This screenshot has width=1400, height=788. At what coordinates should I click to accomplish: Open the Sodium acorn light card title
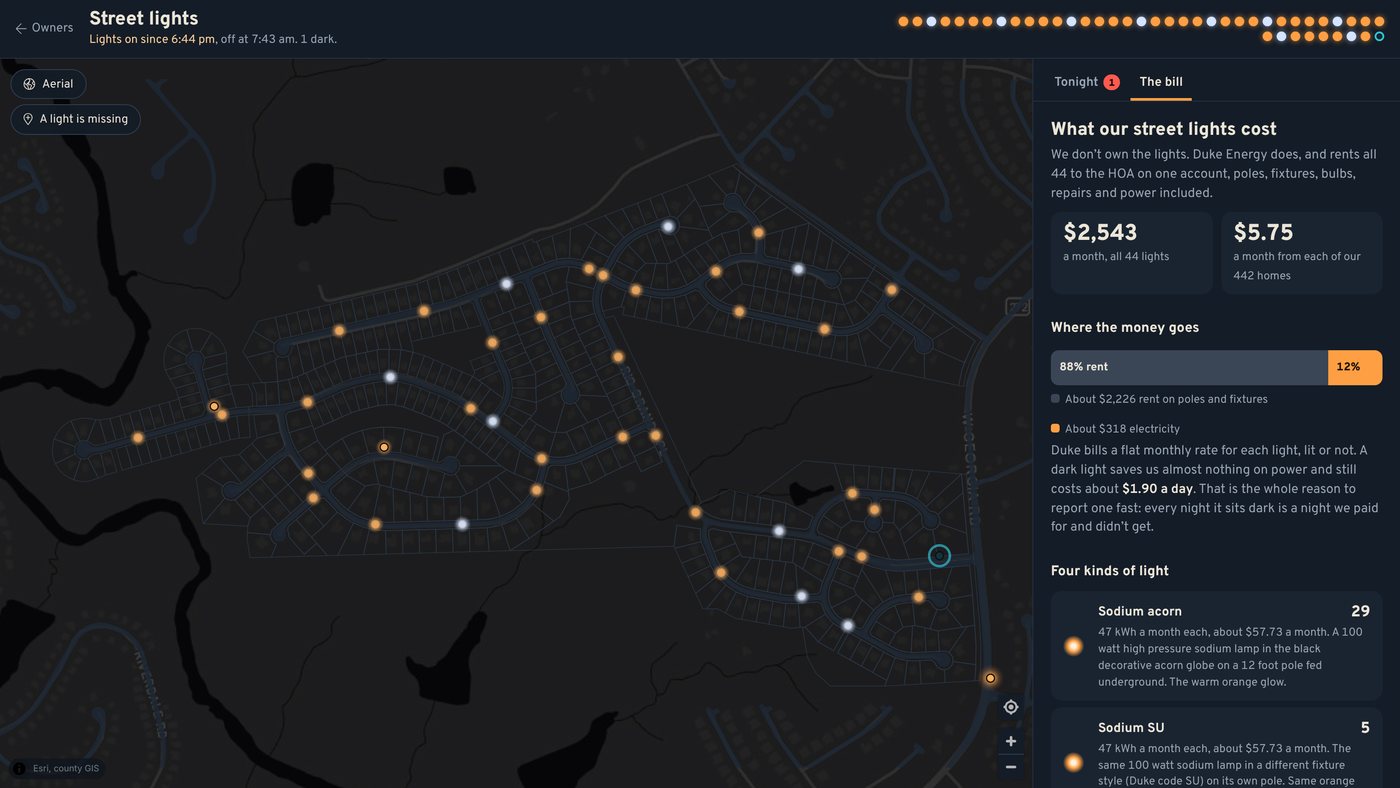pyautogui.click(x=1140, y=611)
